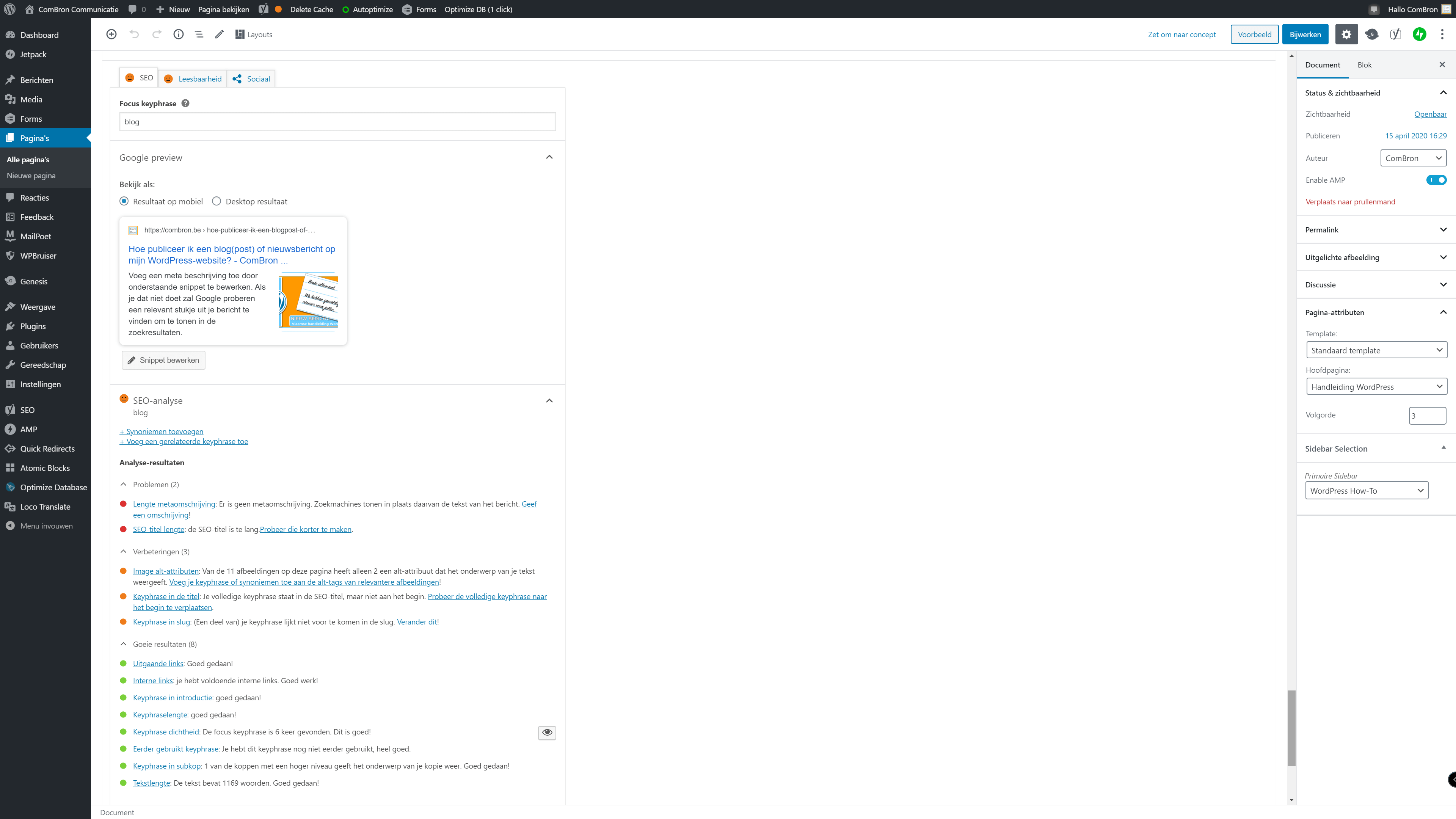
Task: Click the Snippet bewerken button
Action: click(x=163, y=360)
